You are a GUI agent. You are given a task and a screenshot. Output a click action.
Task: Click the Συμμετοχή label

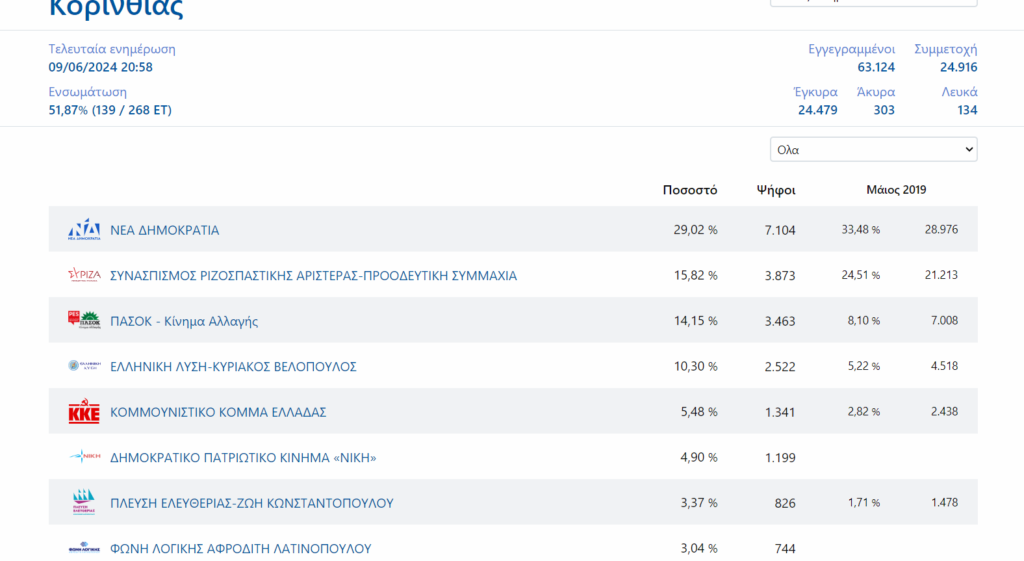pos(946,49)
